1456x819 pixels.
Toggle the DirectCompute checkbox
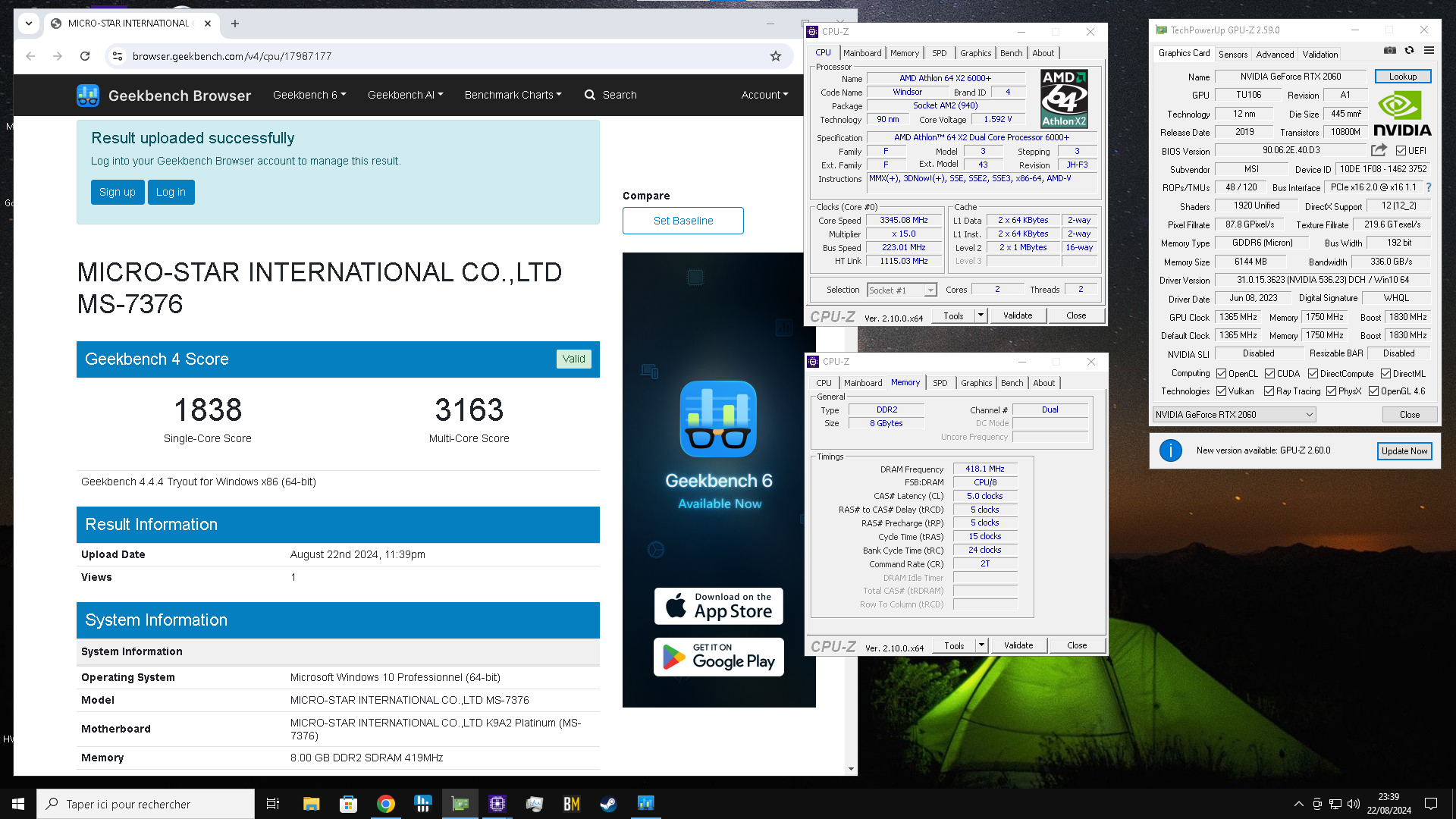click(1313, 373)
